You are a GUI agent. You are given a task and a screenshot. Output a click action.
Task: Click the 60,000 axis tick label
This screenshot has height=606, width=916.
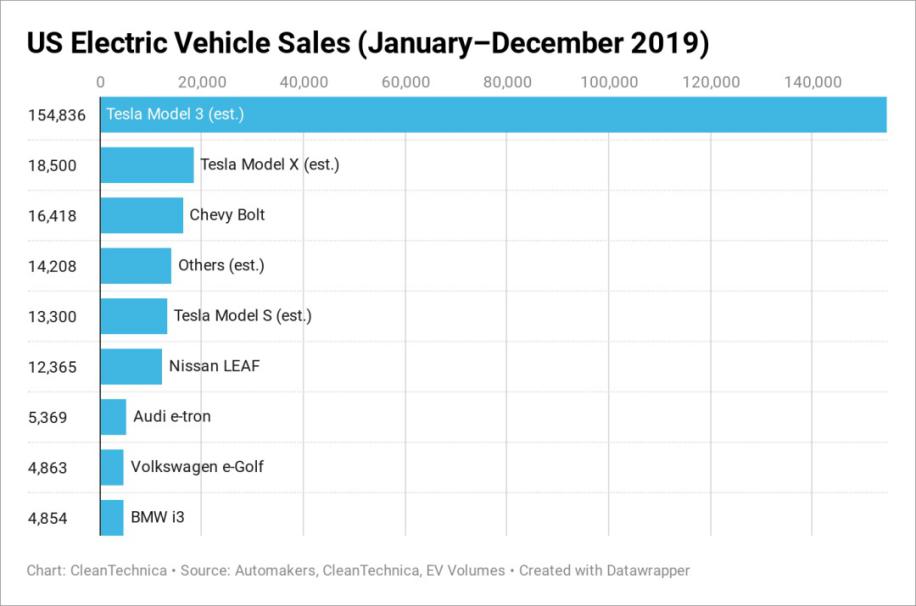tap(405, 82)
